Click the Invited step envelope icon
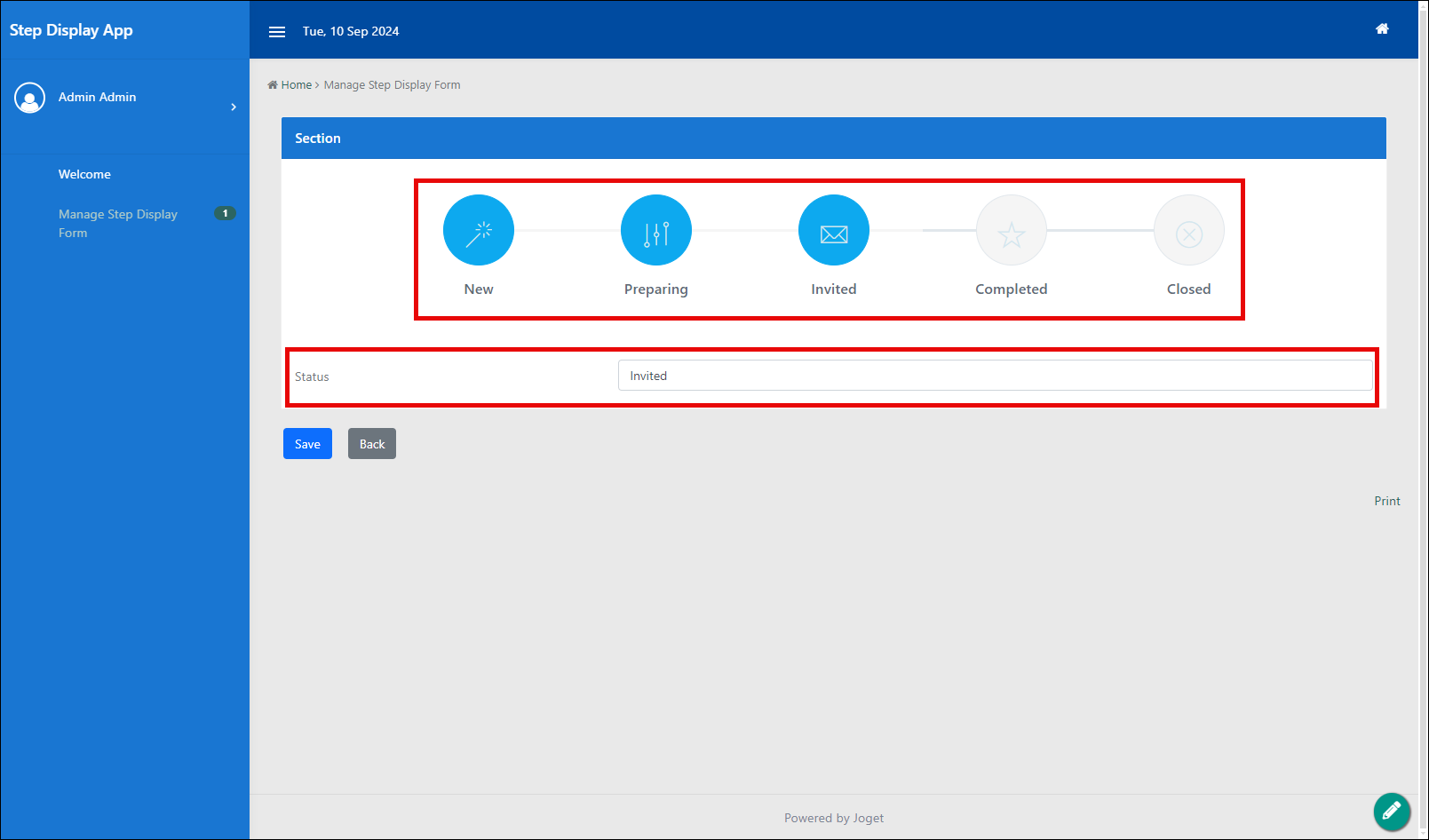The height and width of the screenshot is (840, 1429). (x=834, y=230)
